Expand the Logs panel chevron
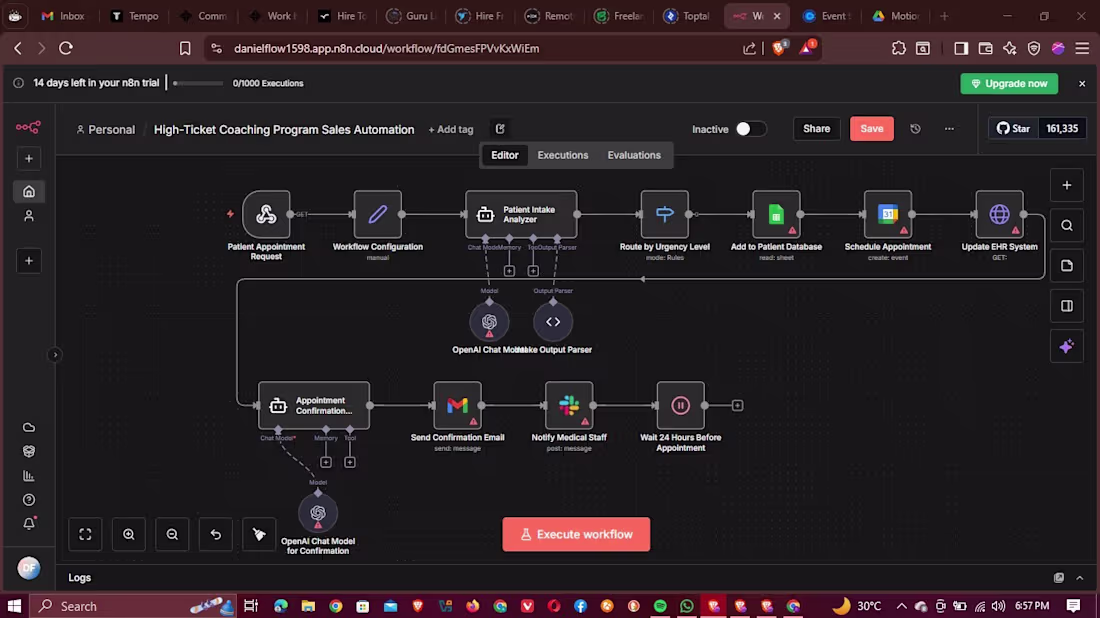This screenshot has height=618, width=1100. pyautogui.click(x=1080, y=578)
